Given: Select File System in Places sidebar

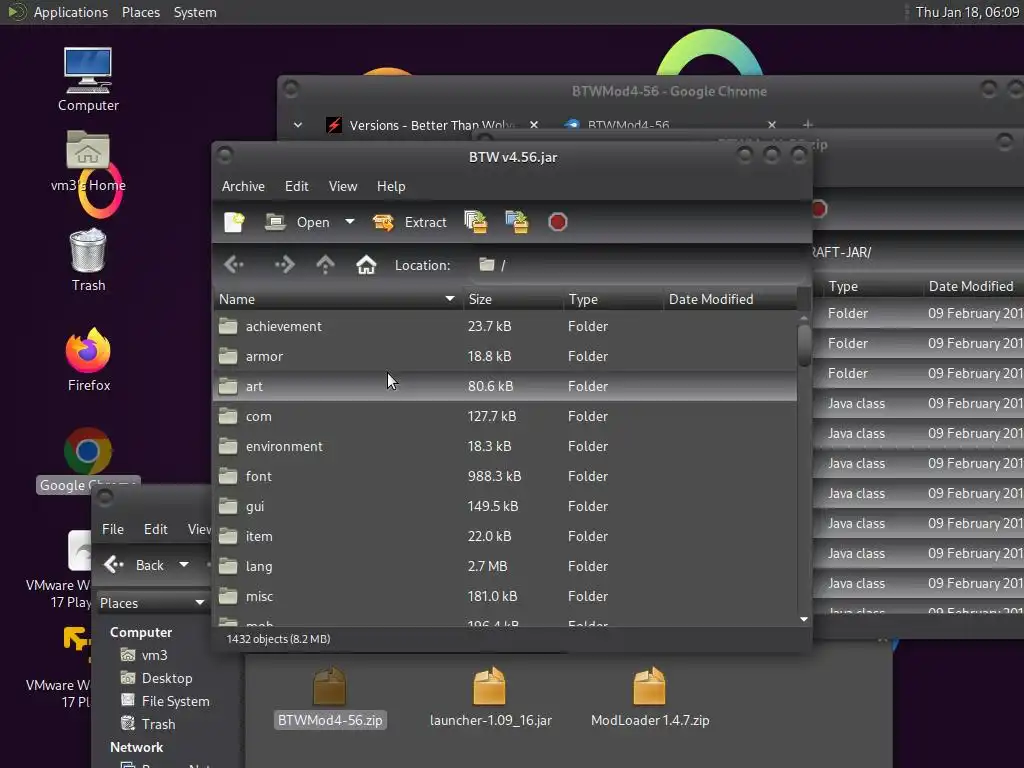Looking at the screenshot, I should point(165,701).
